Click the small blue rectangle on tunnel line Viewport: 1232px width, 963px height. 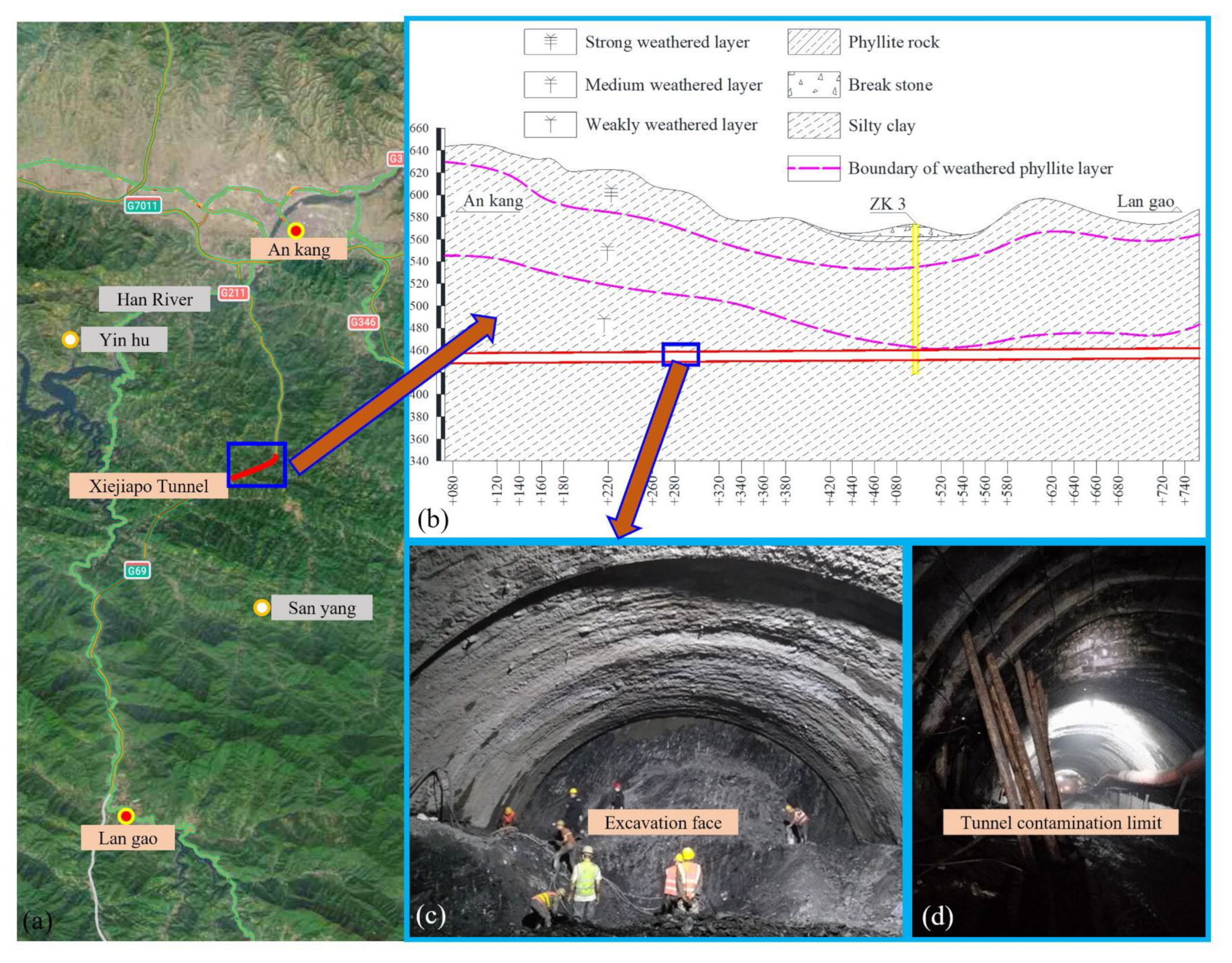coord(681,354)
